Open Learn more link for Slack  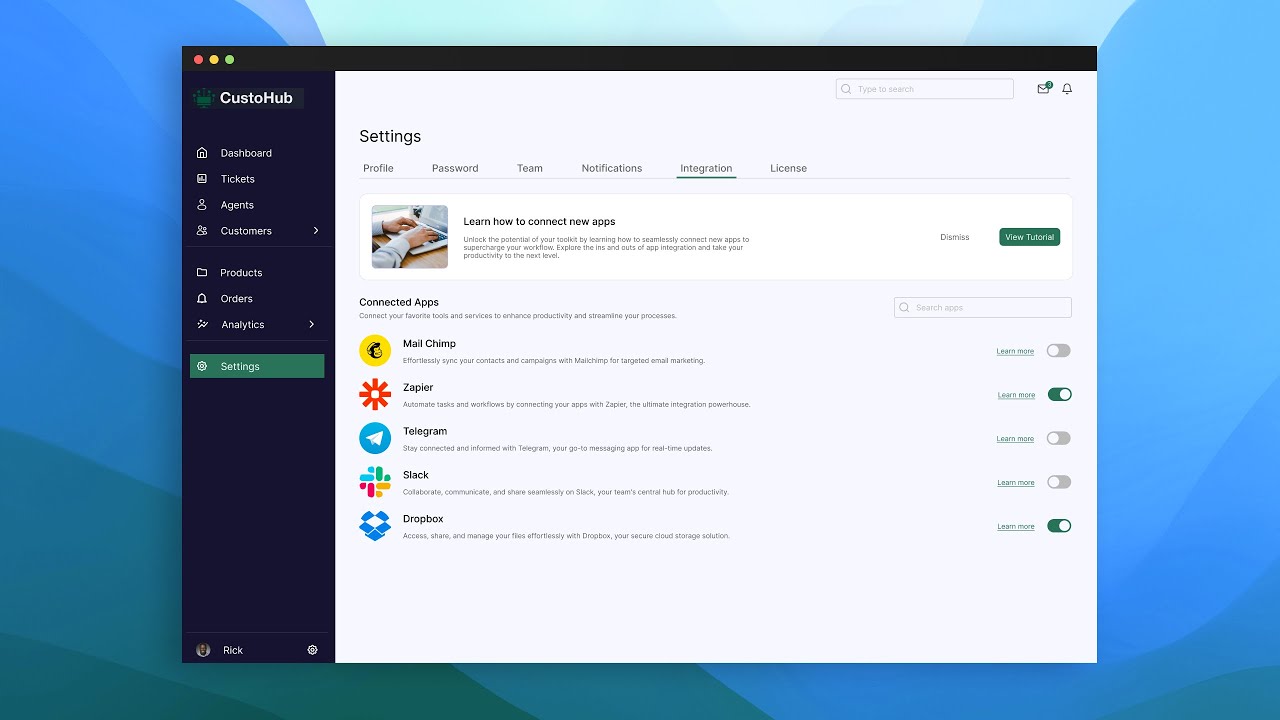[x=1015, y=483]
